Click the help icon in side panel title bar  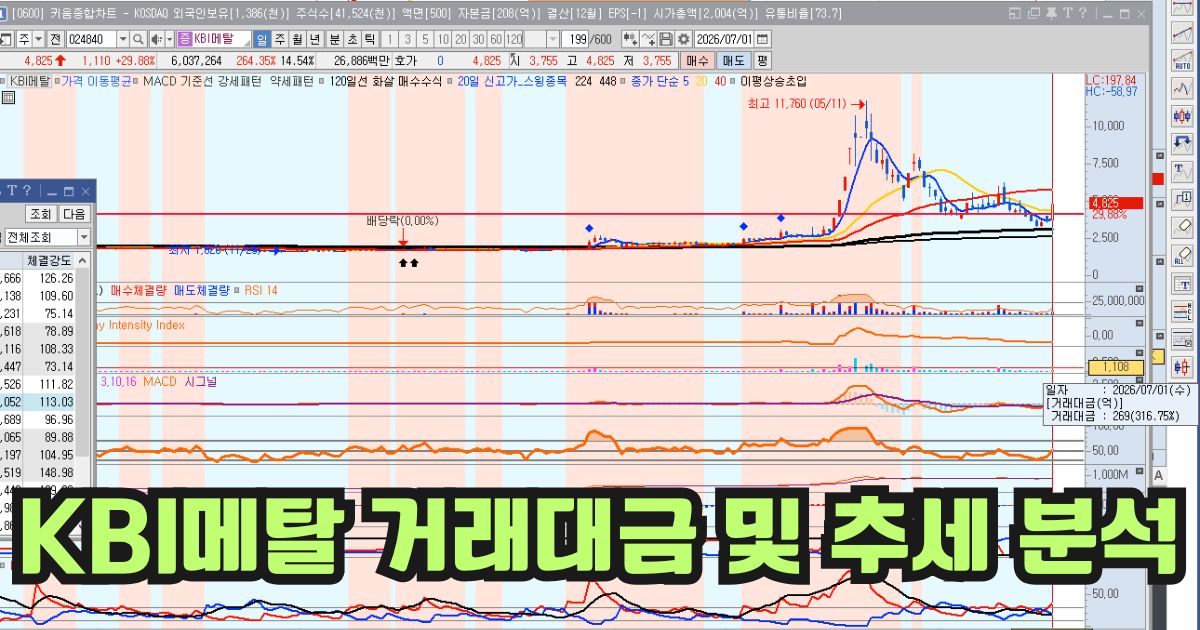(x=27, y=191)
